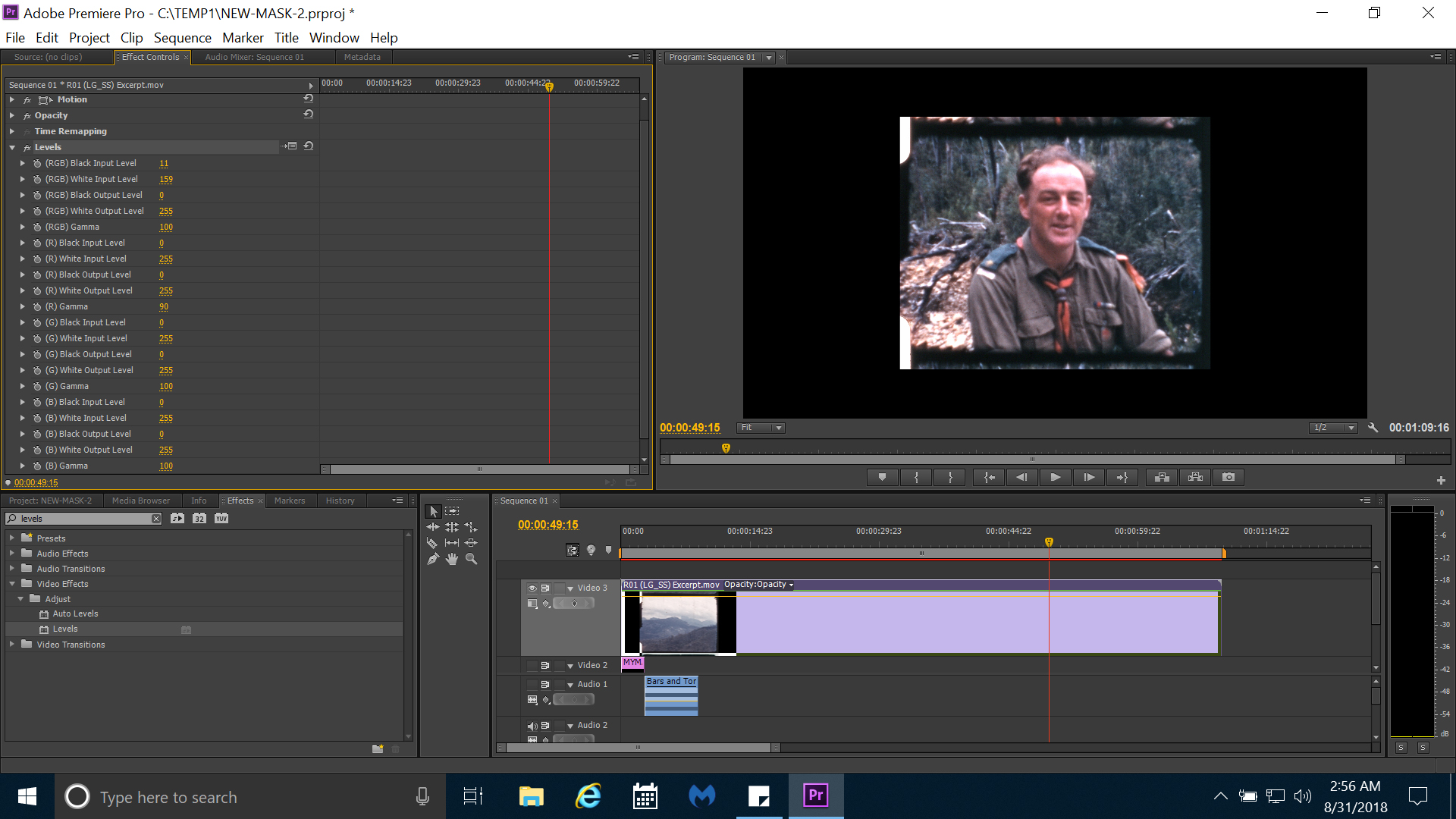
Task: Select Auto Levels effect in list
Action: [75, 614]
